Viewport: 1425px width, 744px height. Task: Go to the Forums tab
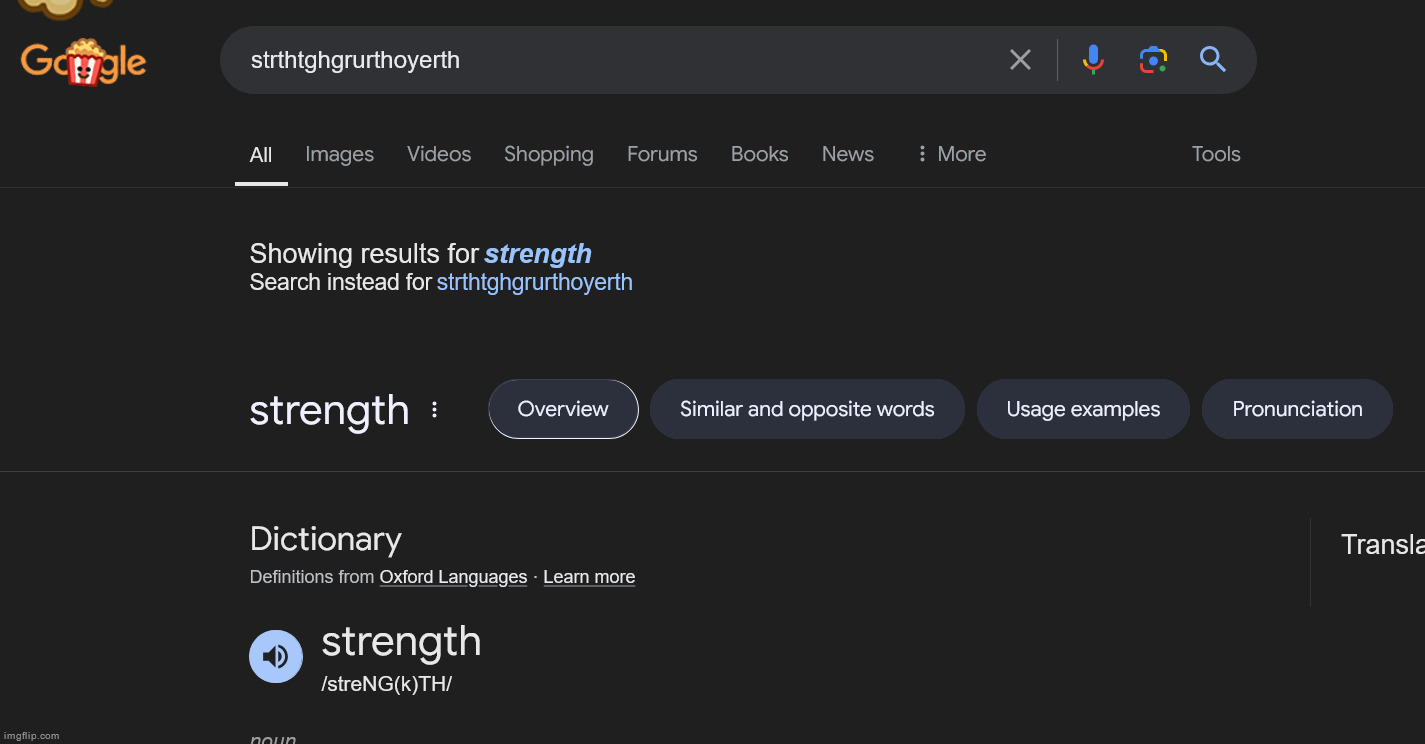(662, 154)
